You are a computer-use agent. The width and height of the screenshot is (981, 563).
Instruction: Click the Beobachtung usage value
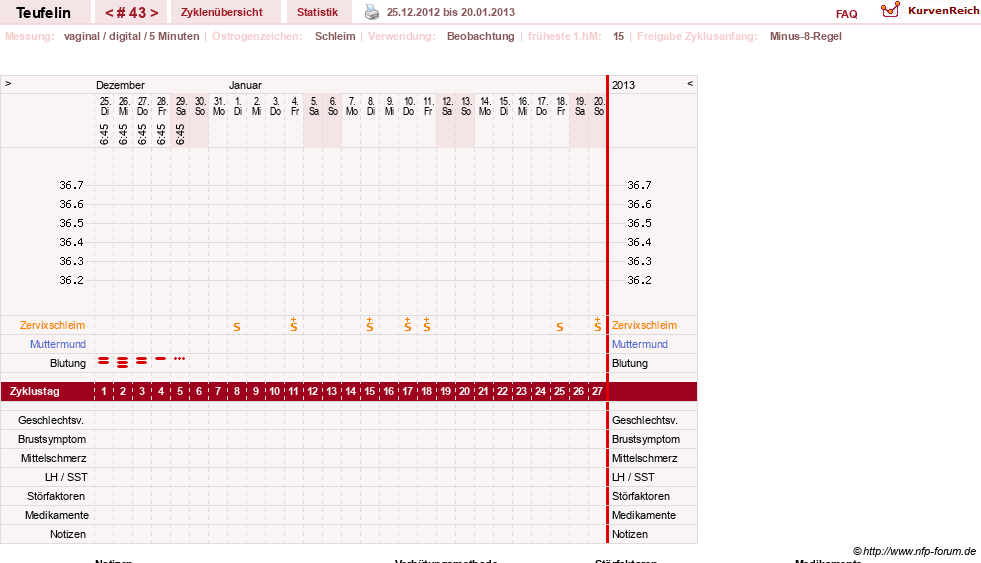[x=480, y=36]
